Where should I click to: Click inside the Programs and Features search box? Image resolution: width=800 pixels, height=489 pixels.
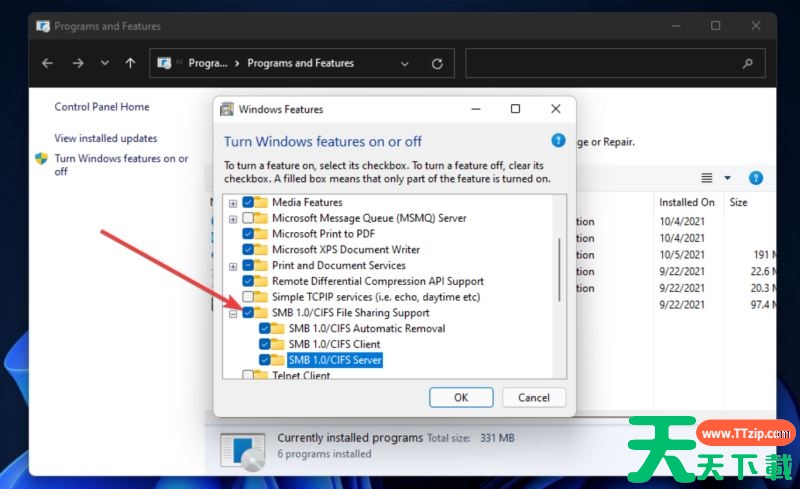click(x=615, y=63)
